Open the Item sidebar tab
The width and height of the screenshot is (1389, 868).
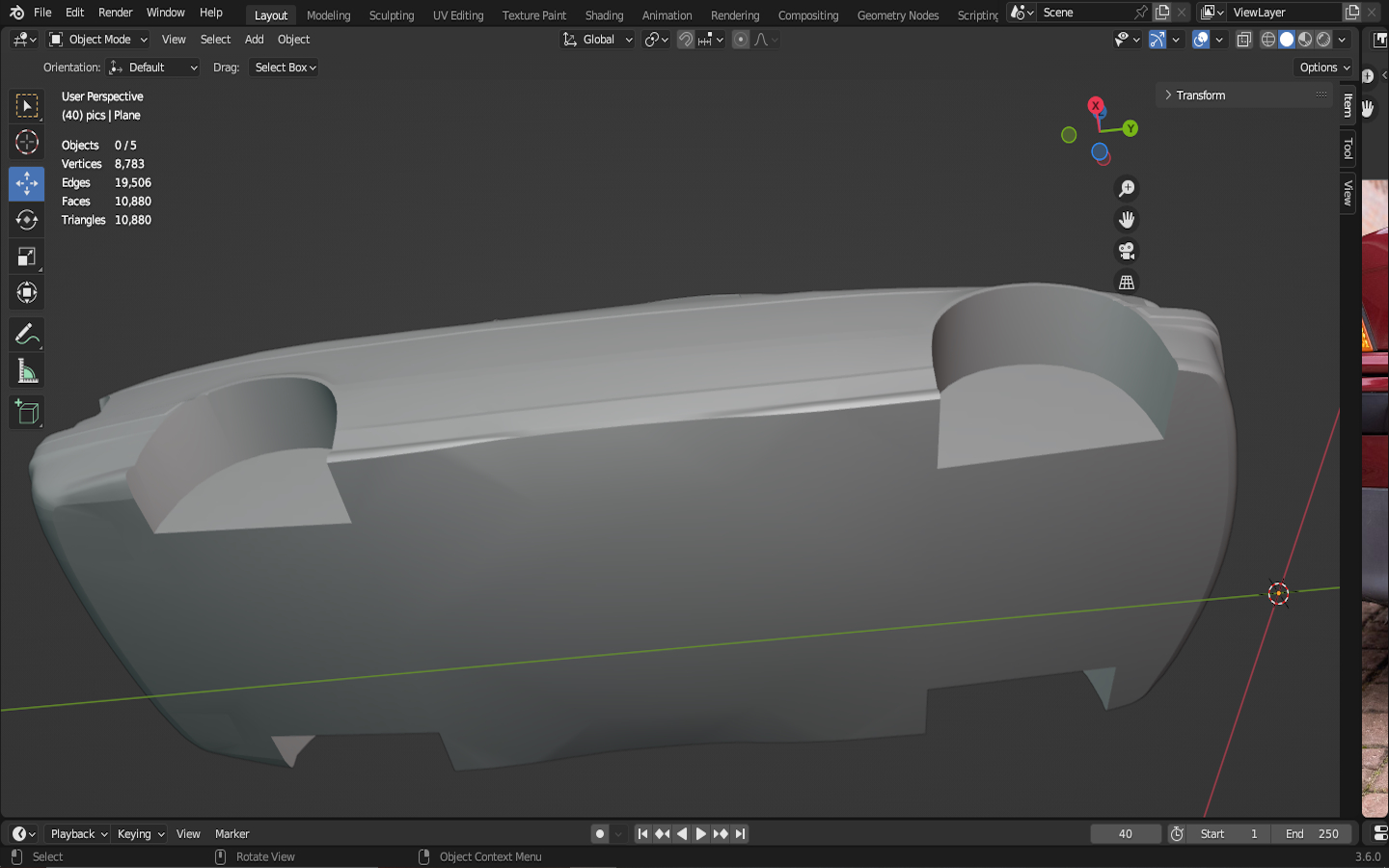point(1348,105)
